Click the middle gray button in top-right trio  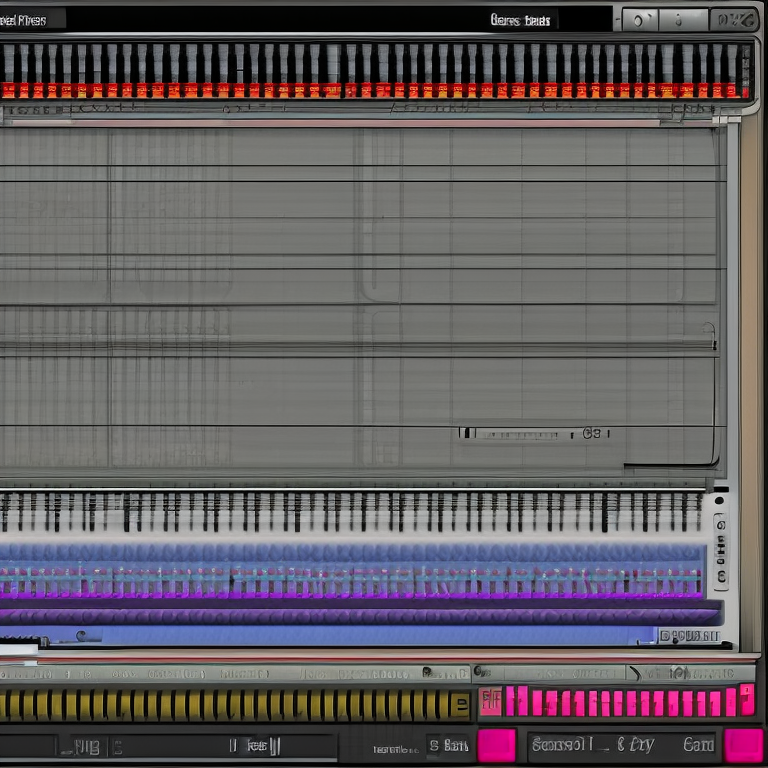(x=683, y=20)
